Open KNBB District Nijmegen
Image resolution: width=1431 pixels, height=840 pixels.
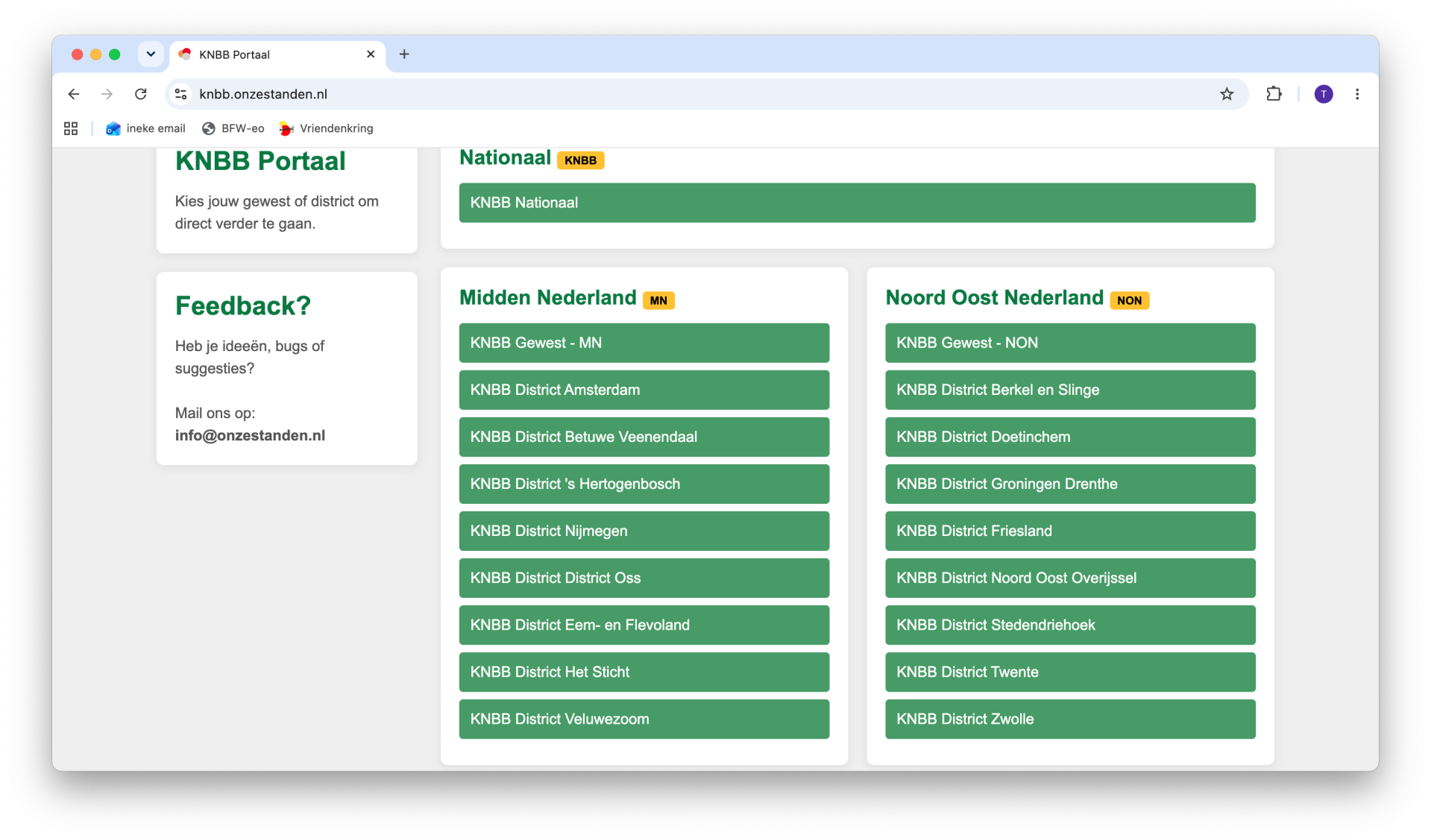pyautogui.click(x=644, y=531)
